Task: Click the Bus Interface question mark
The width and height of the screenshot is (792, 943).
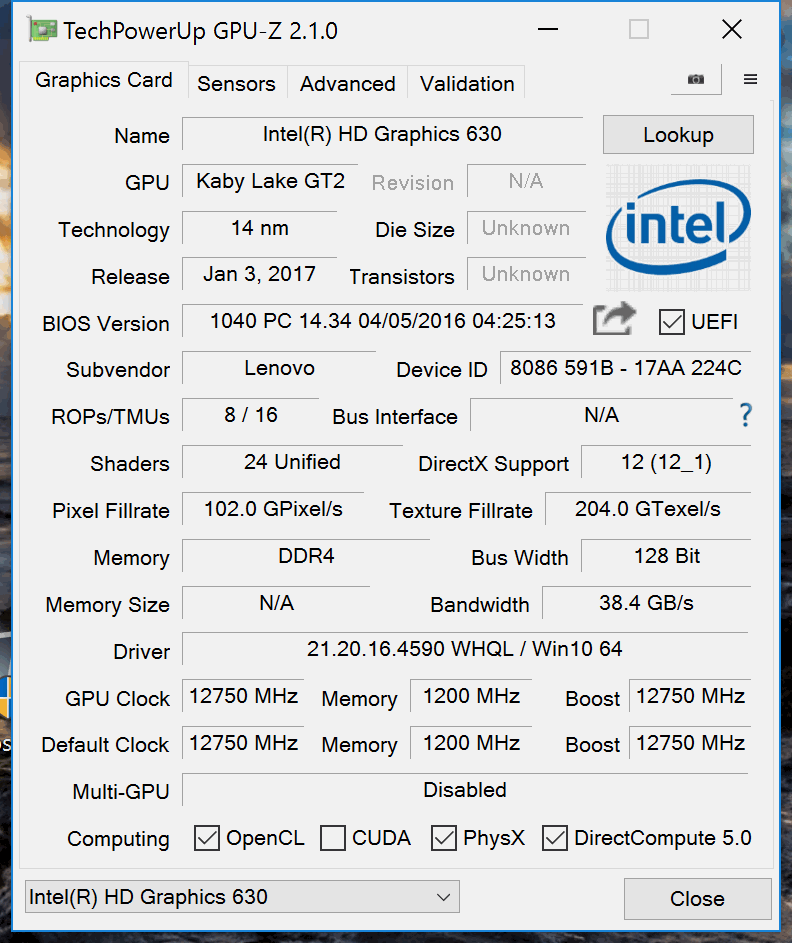Action: click(x=744, y=415)
